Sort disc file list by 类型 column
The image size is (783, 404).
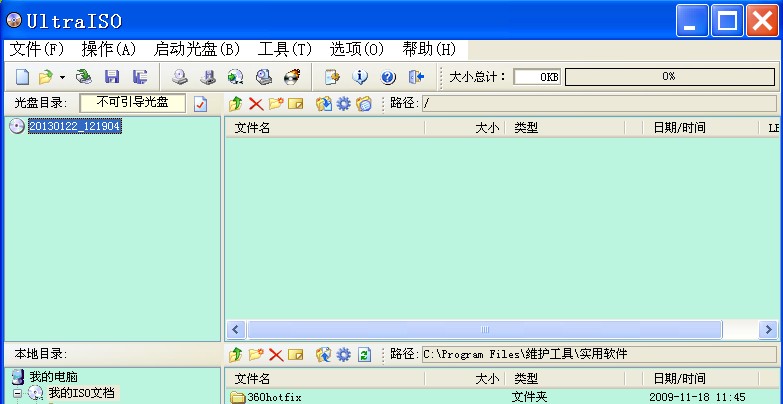(564, 128)
